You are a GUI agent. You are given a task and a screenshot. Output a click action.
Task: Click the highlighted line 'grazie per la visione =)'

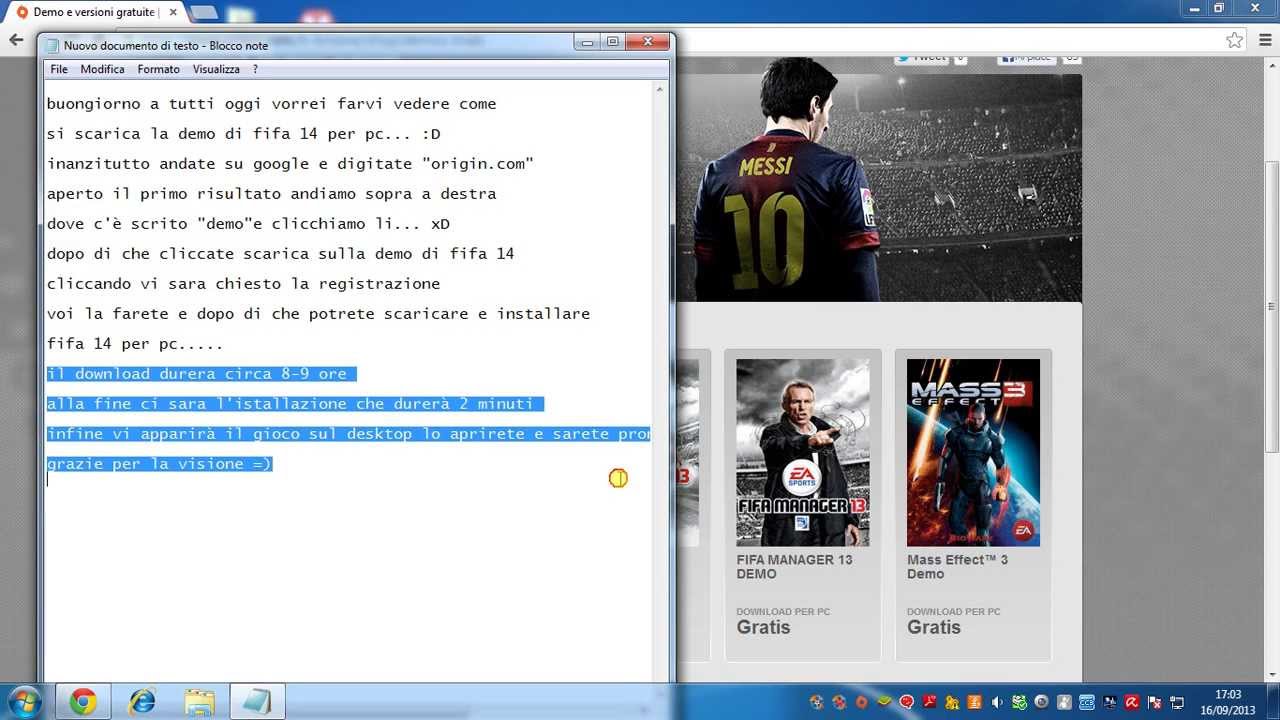coord(160,464)
